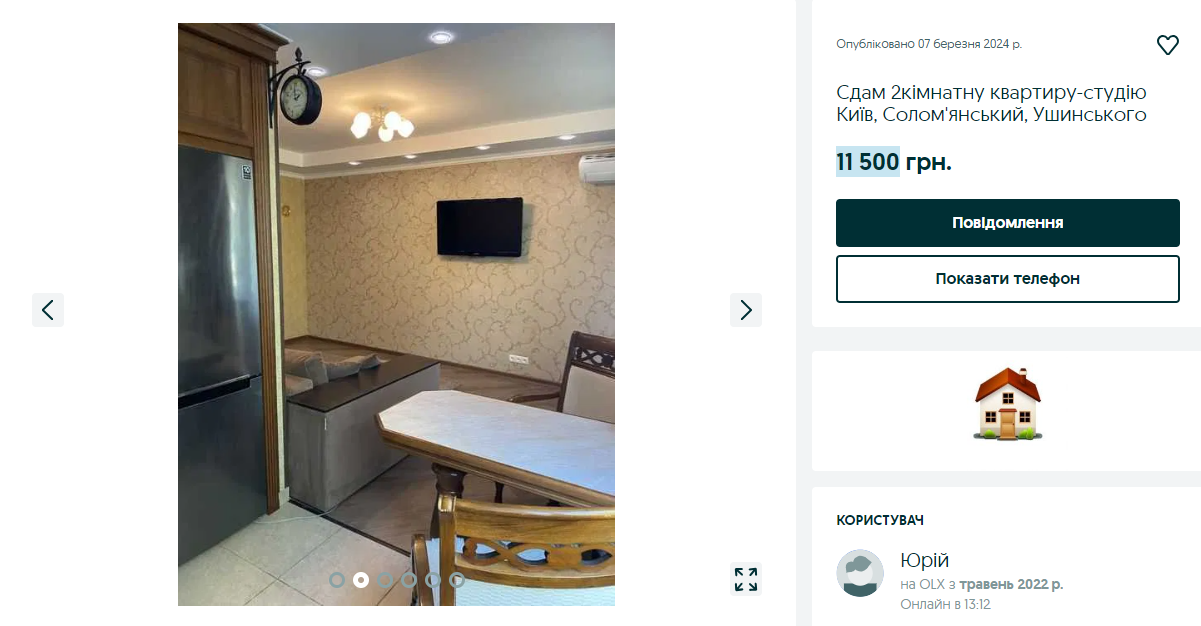Click the Повідомлення button

point(1008,223)
